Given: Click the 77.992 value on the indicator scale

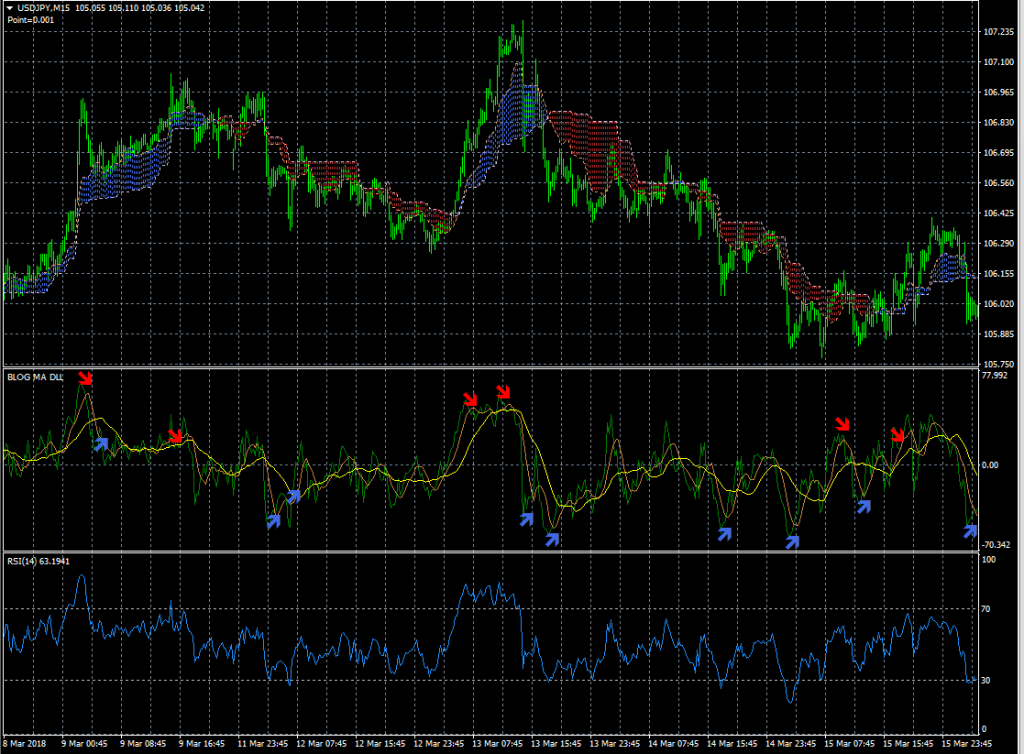Looking at the screenshot, I should coord(995,376).
